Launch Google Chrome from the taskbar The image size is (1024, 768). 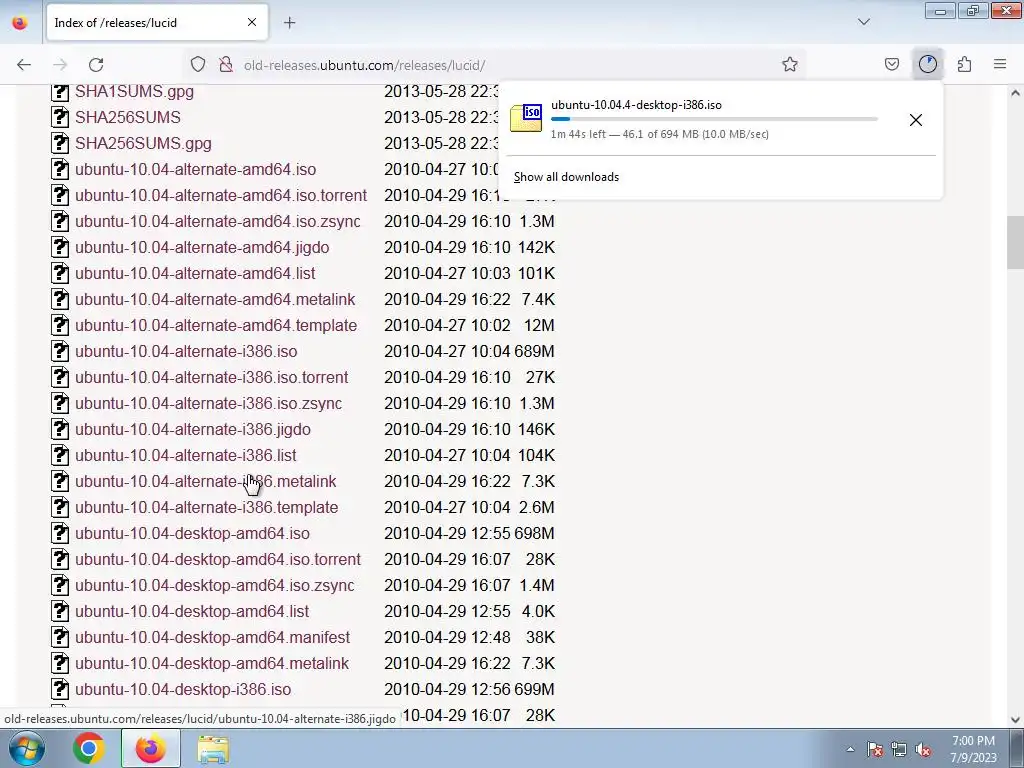point(89,748)
